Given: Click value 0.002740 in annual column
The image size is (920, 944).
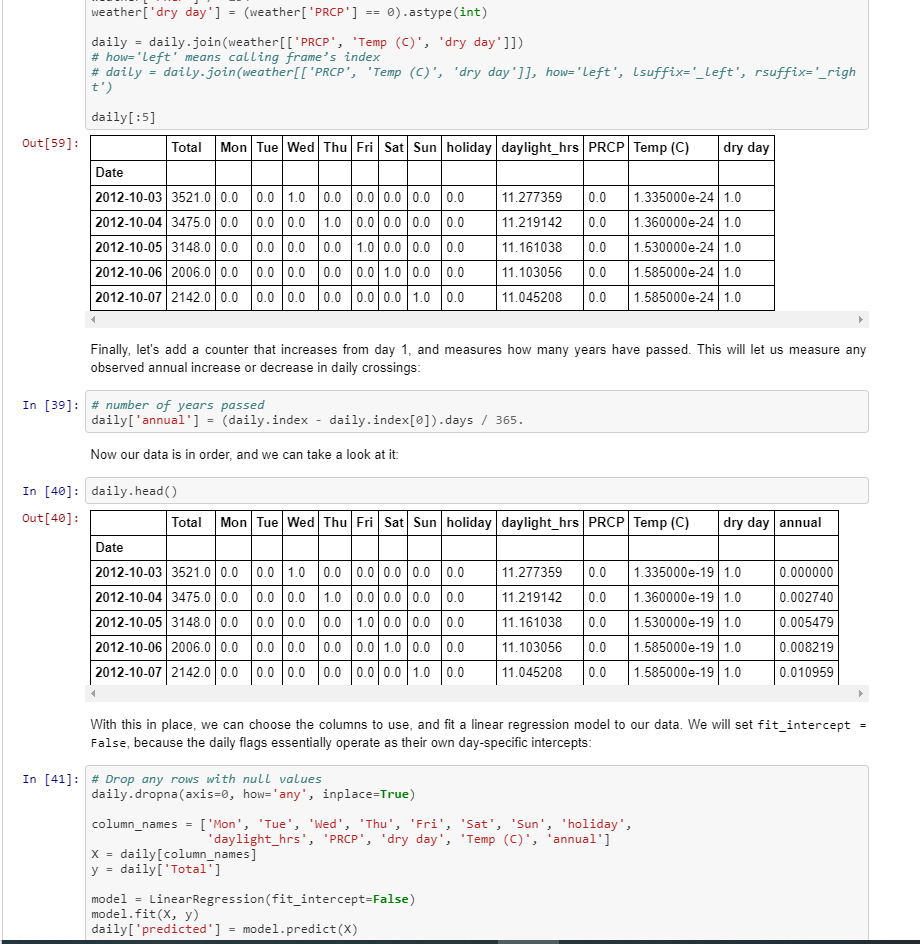Looking at the screenshot, I should 806,597.
